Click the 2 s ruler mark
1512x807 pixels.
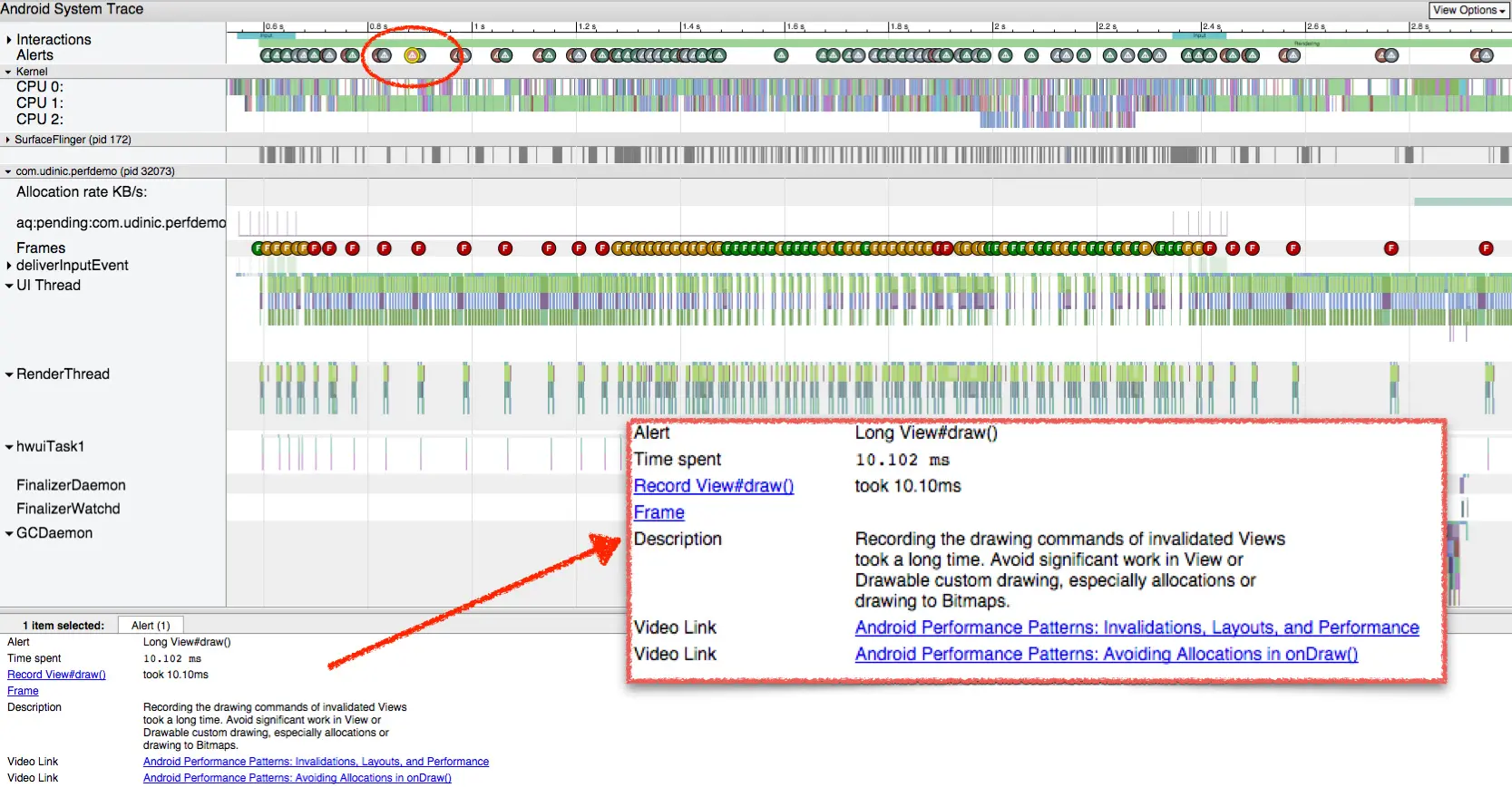point(1000,26)
